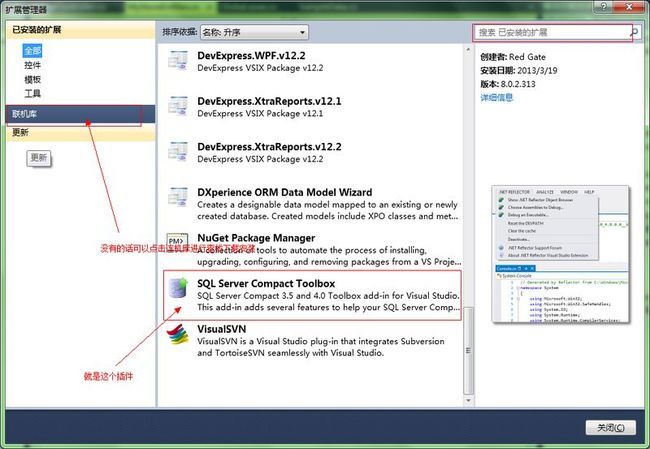
Task: Select the VisualSVN title
Action: (x=222, y=329)
